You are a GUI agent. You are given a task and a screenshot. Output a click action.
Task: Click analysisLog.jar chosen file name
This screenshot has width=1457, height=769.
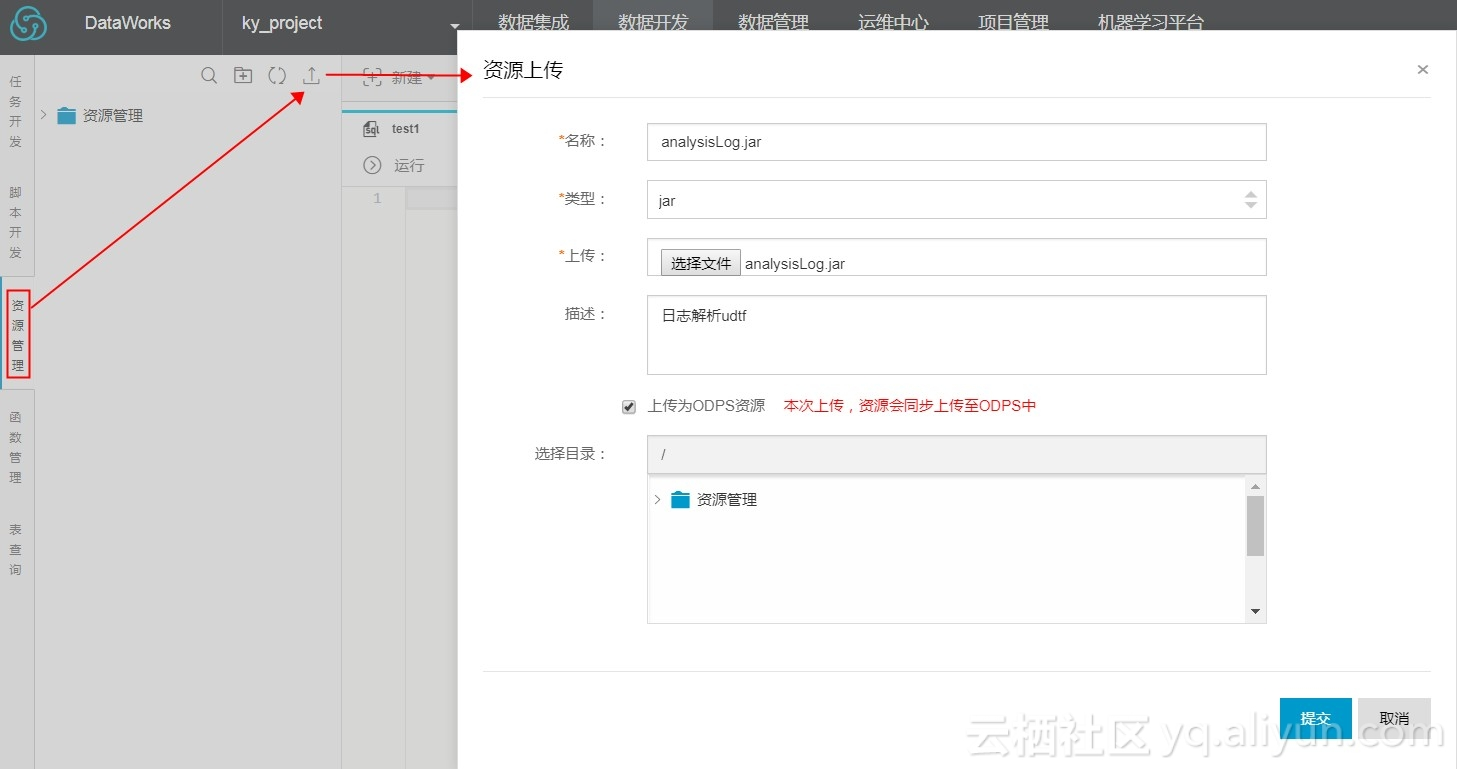[x=795, y=264]
